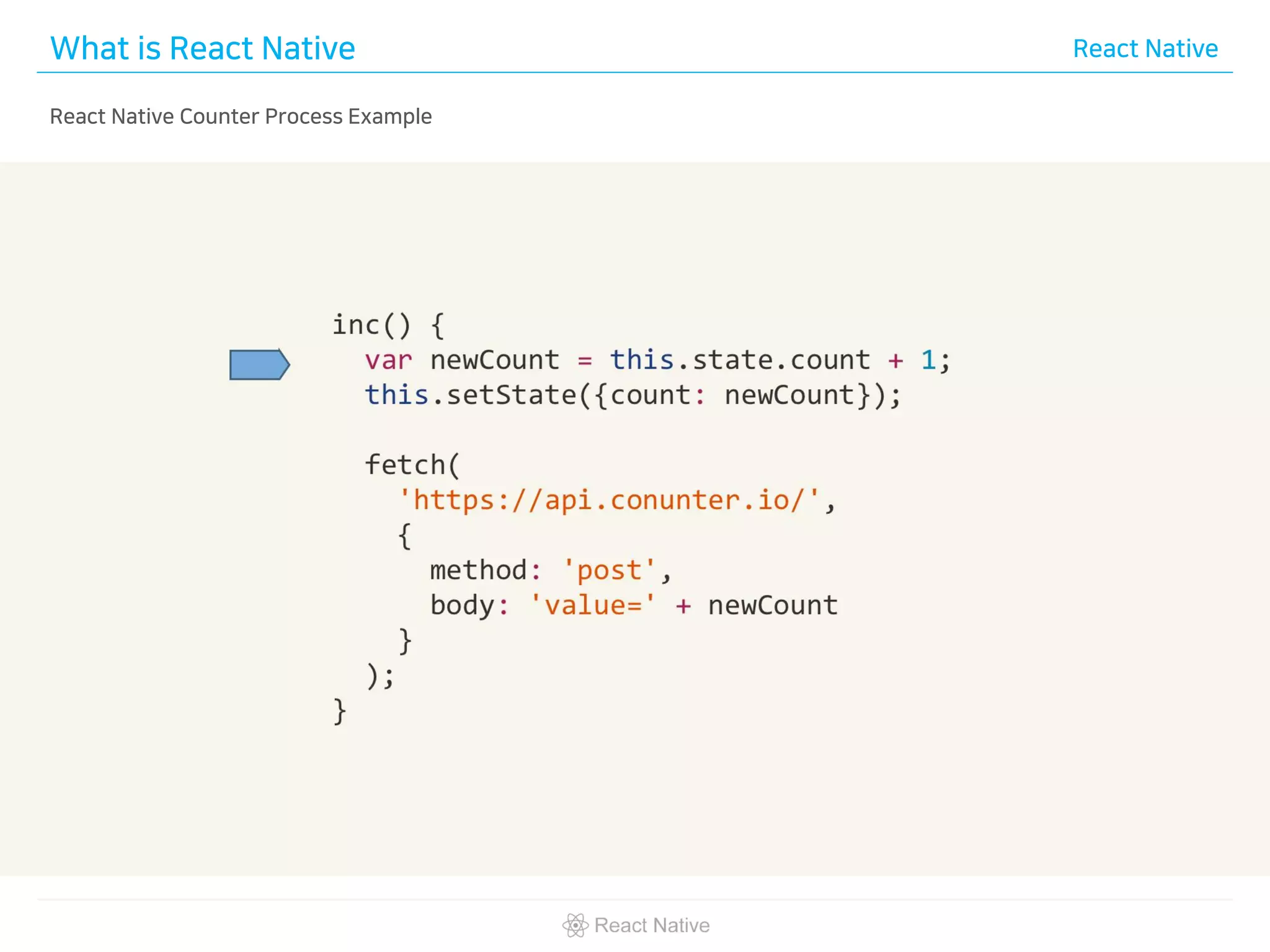Viewport: 1270px width, 952px height.
Task: Click the 'fetch(' code line
Action: click(412, 465)
